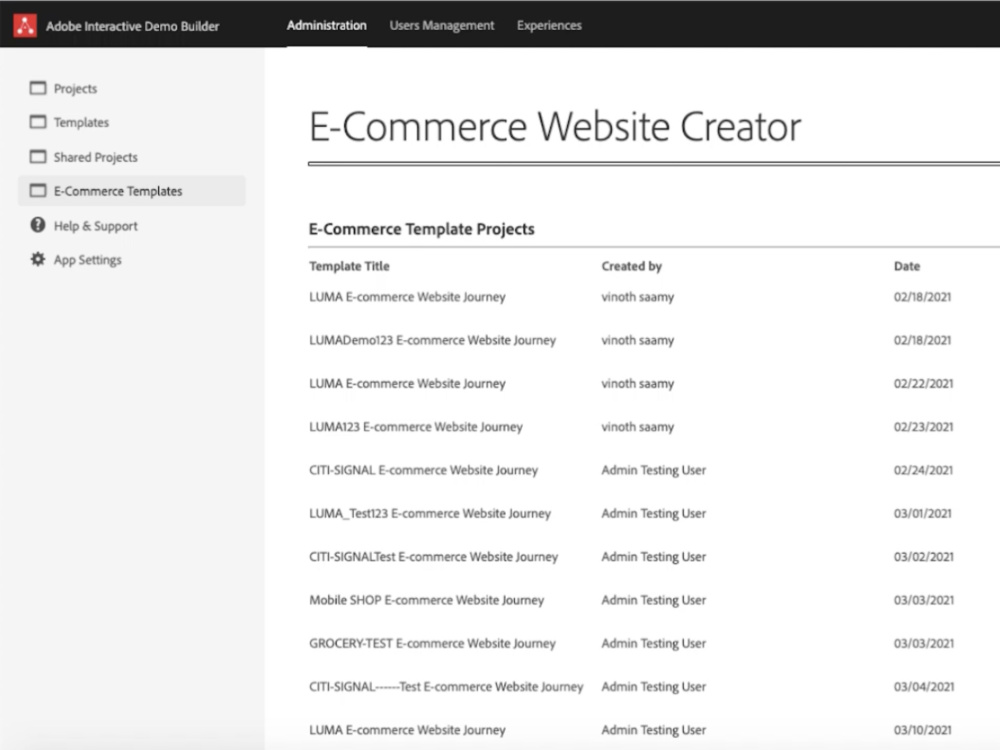1000x750 pixels.
Task: Open LUMA_Test123 E-commerce Website Journey
Action: [x=430, y=513]
